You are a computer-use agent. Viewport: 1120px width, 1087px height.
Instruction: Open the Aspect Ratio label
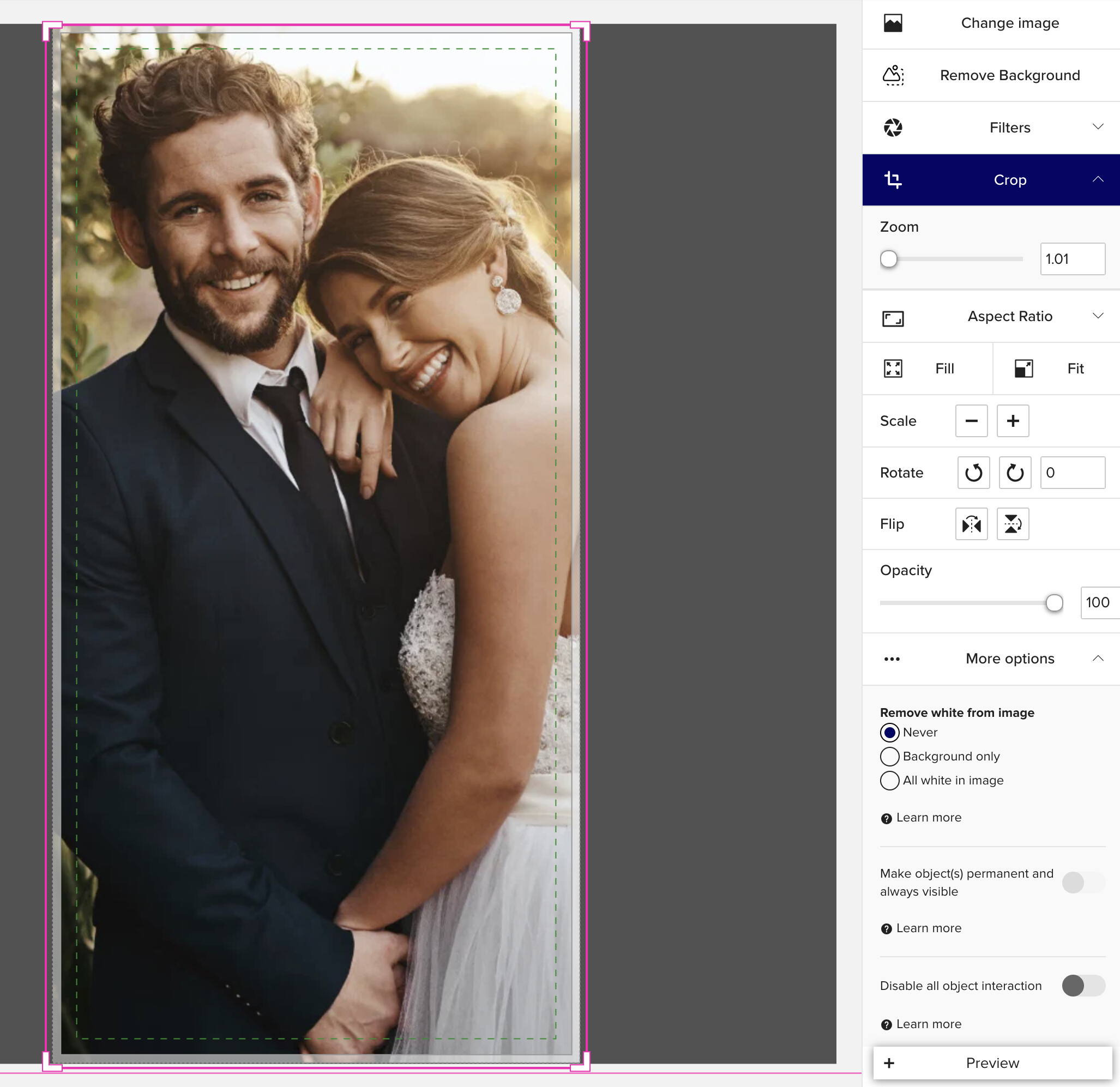pyautogui.click(x=1010, y=316)
